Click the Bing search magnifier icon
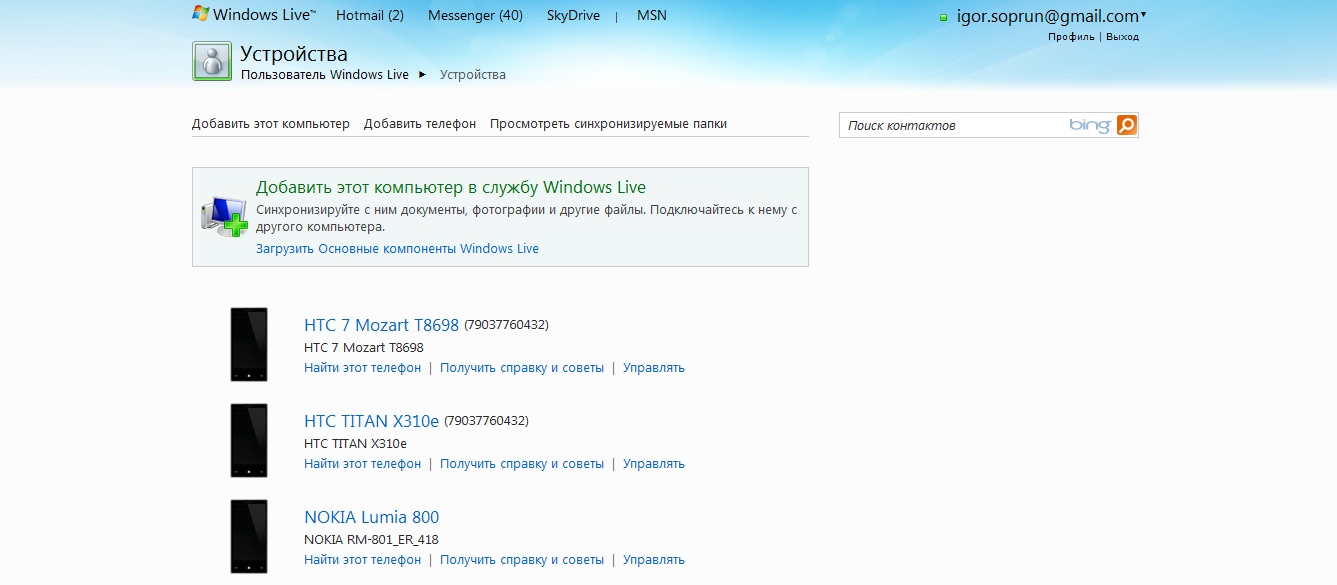1337x585 pixels. point(1126,125)
